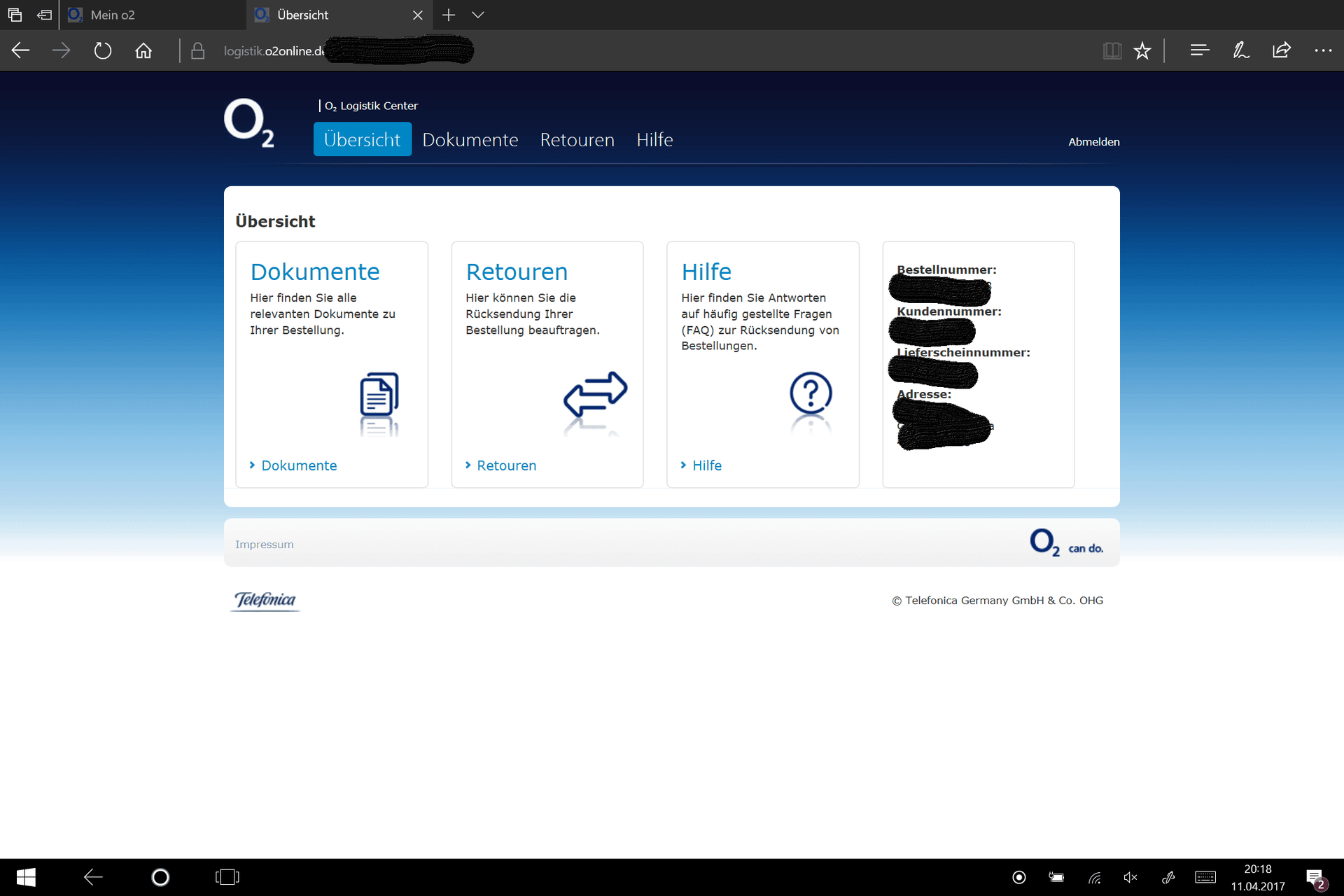Open the Hub (favorites and history) panel
This screenshot has width=1344, height=896.
coord(1200,50)
